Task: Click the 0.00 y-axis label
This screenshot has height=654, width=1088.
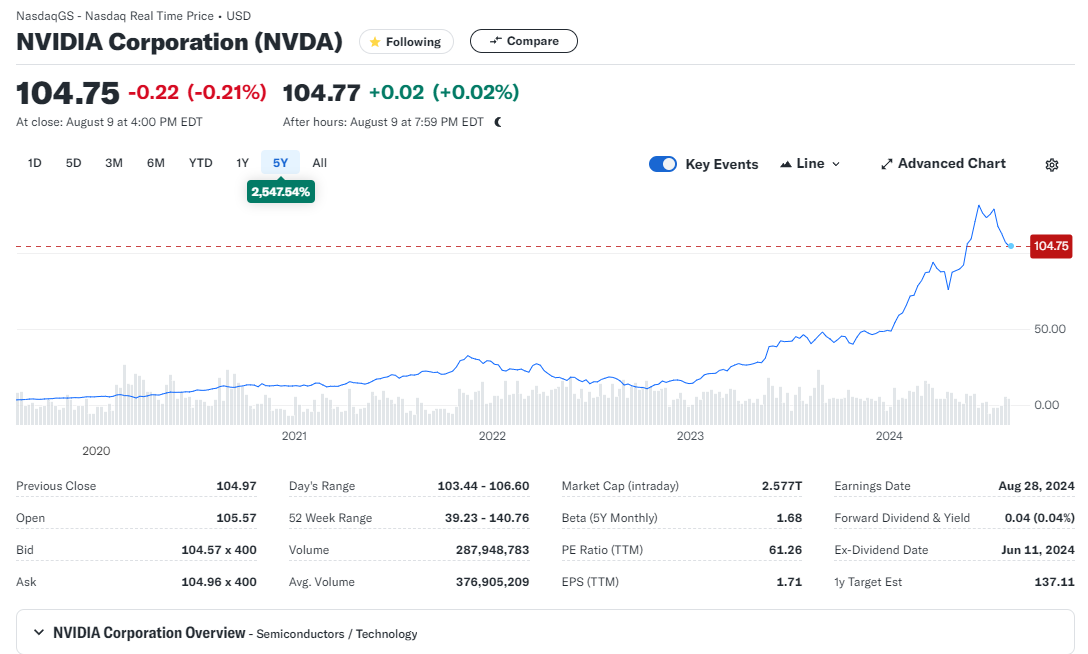Action: coord(1046,405)
